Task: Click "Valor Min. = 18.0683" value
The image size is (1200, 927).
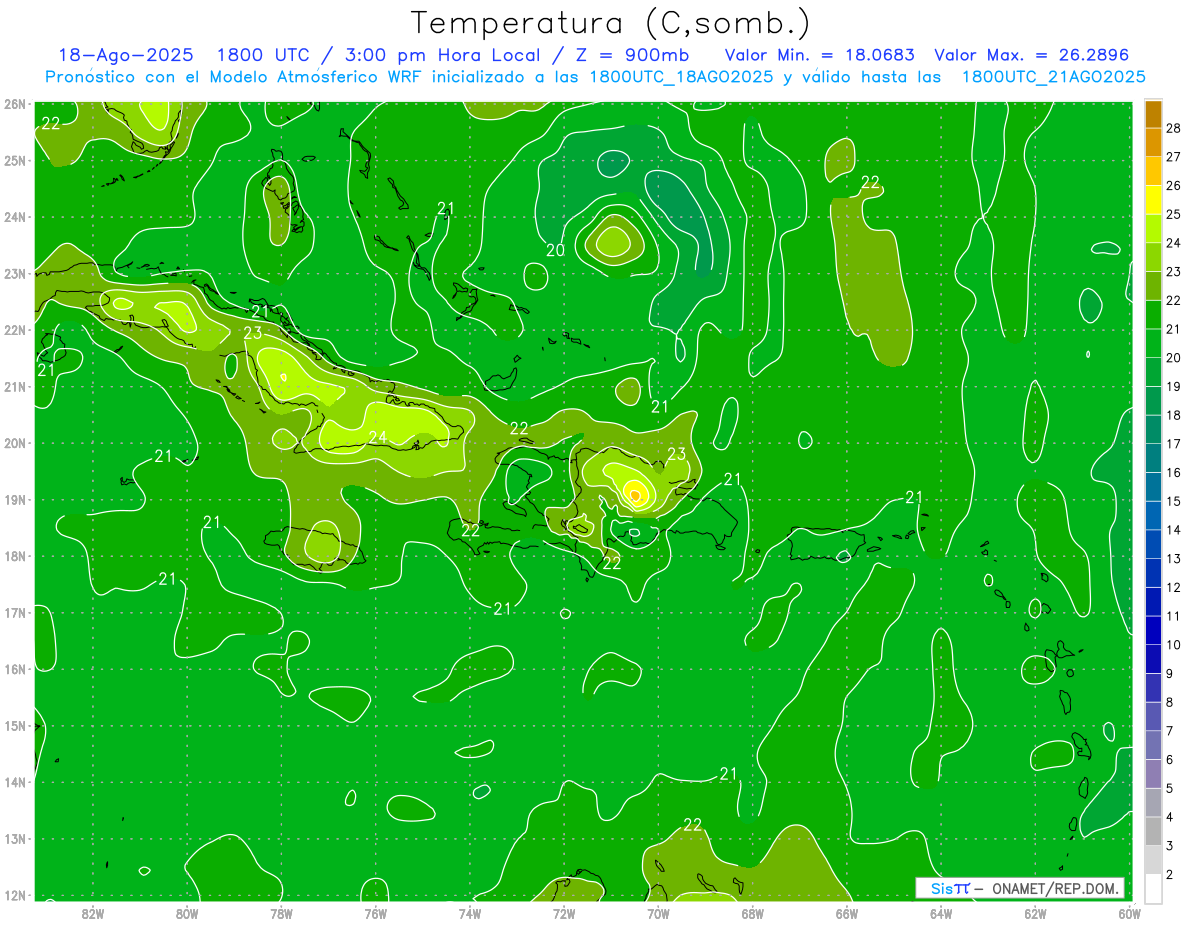Action: tap(820, 55)
